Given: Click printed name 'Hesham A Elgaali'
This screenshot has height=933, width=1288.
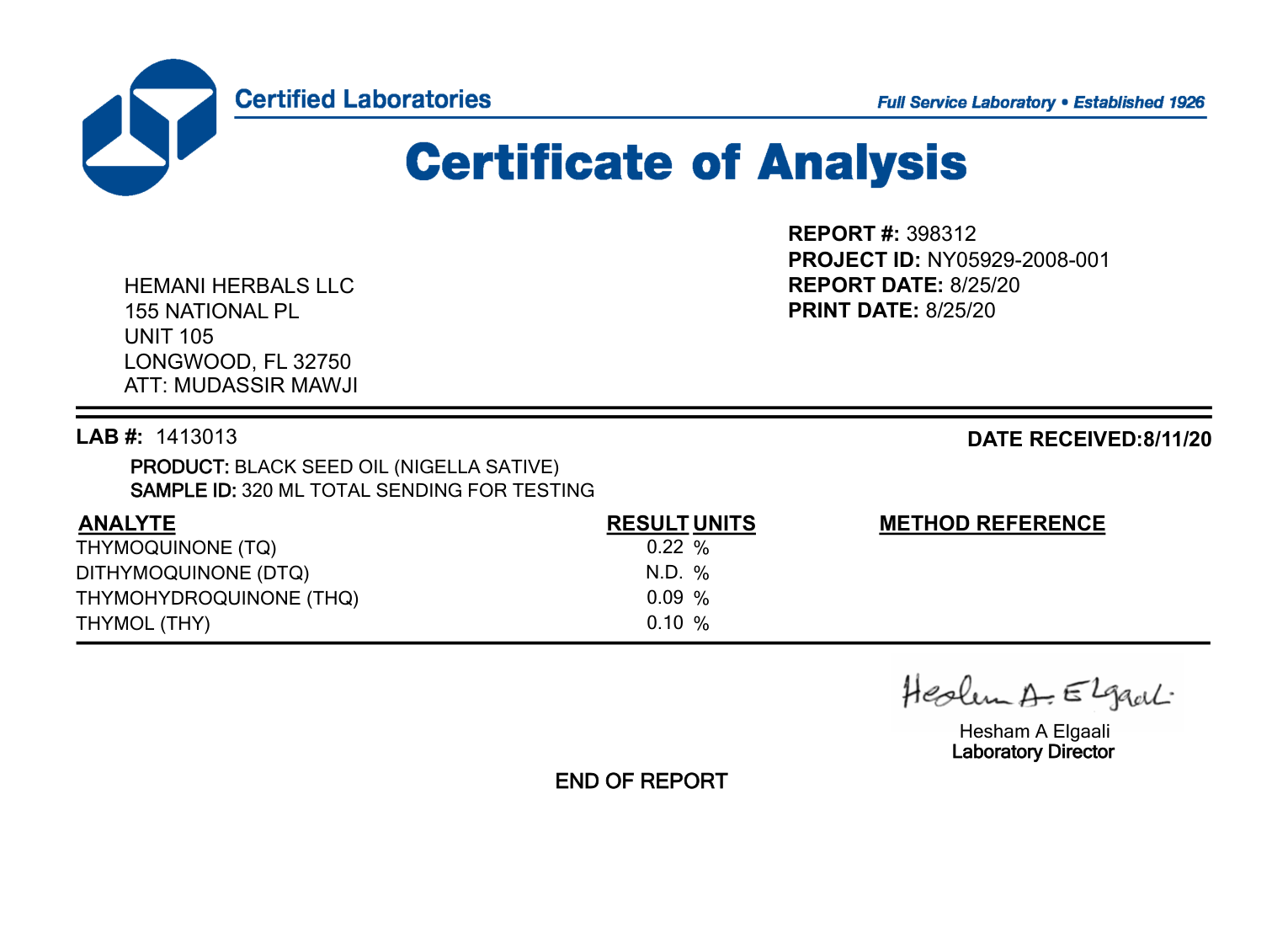Looking at the screenshot, I should [1034, 732].
